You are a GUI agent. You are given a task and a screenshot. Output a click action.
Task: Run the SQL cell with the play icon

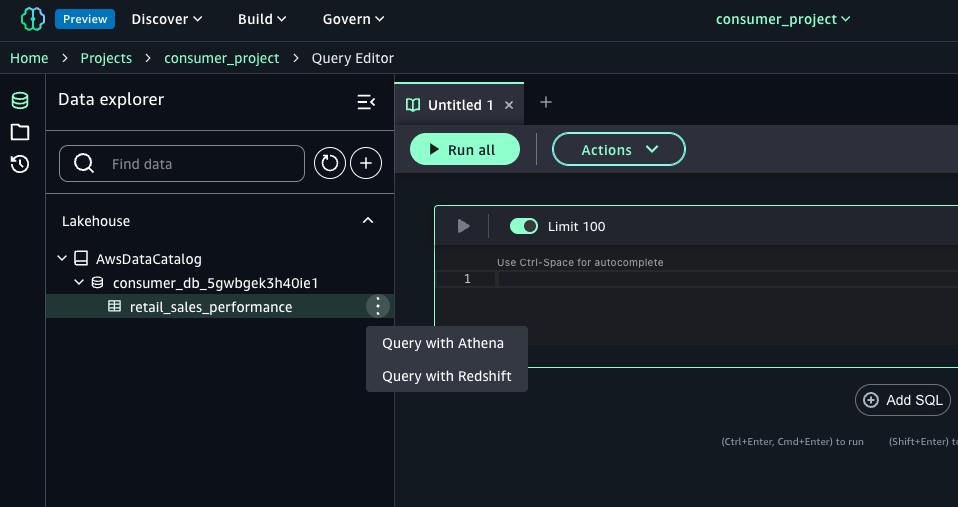coord(463,226)
